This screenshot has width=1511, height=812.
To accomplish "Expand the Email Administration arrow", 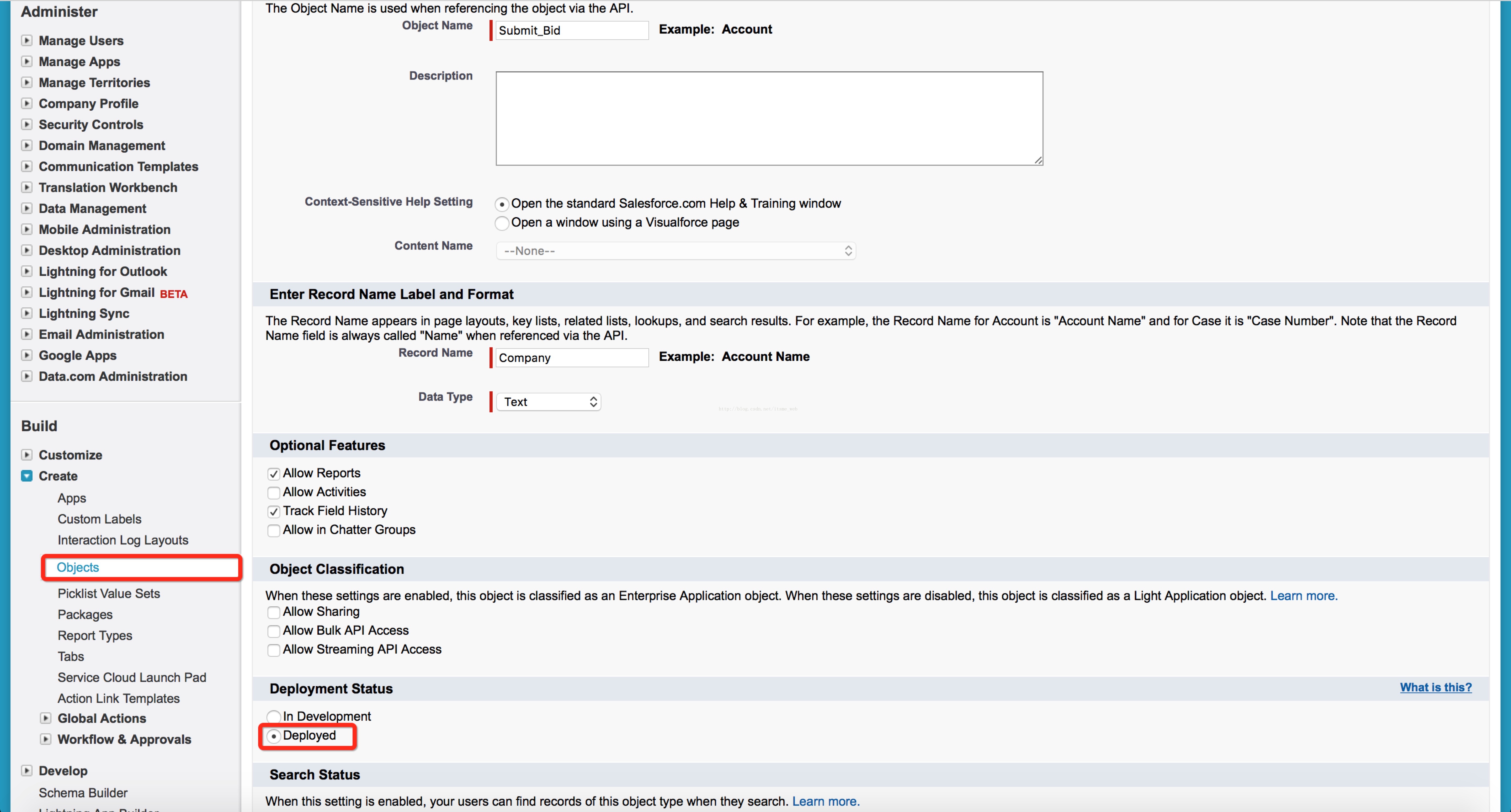I will point(26,334).
